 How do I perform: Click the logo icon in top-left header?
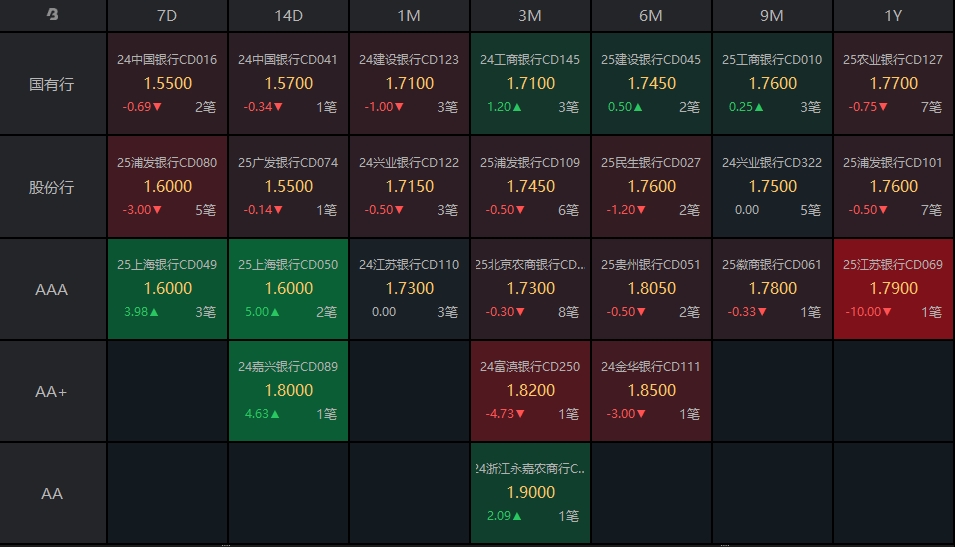pyautogui.click(x=52, y=14)
